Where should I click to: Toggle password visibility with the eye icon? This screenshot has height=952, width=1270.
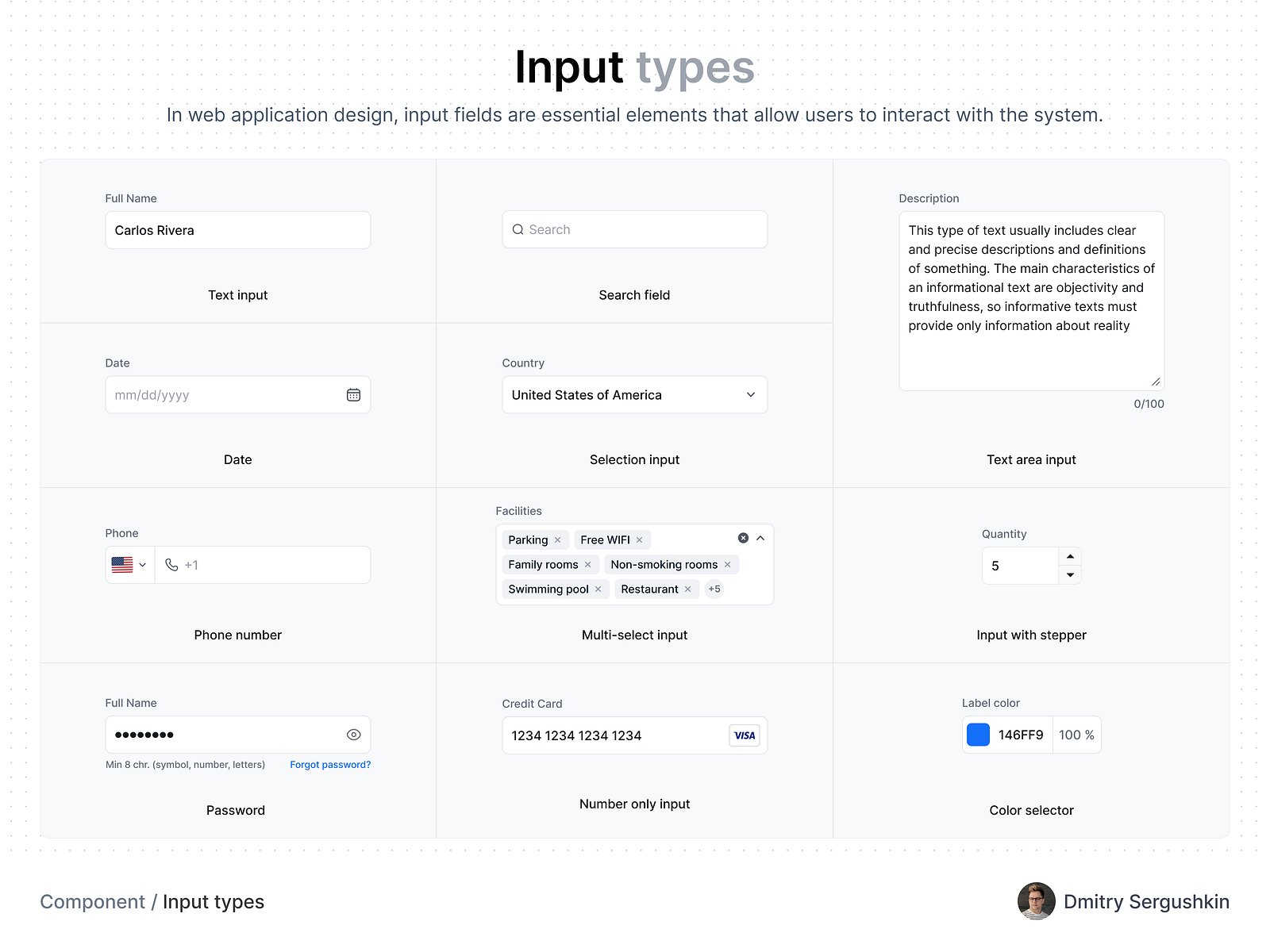(x=353, y=735)
